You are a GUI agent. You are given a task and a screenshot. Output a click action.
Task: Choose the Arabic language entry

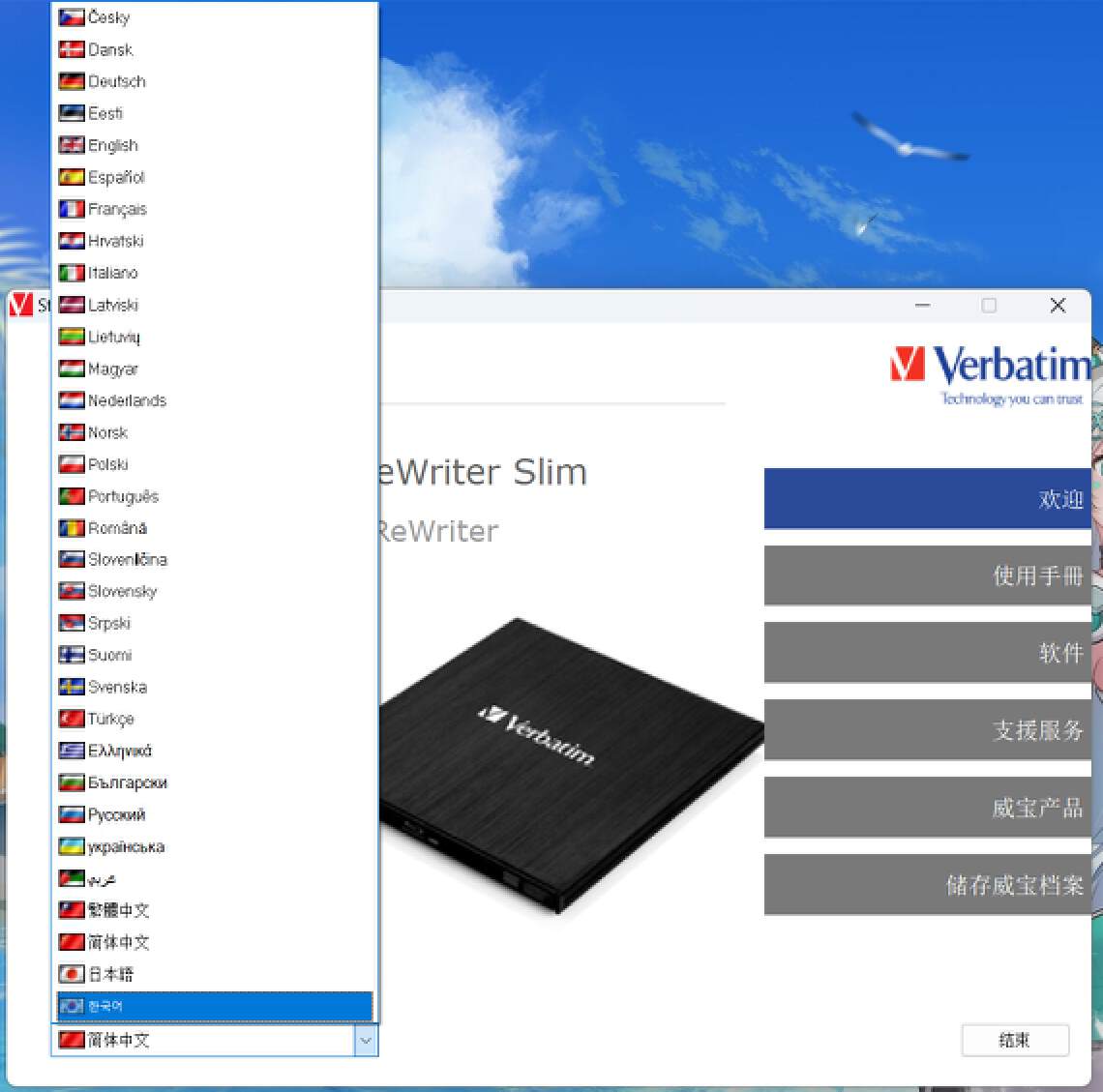(215, 878)
